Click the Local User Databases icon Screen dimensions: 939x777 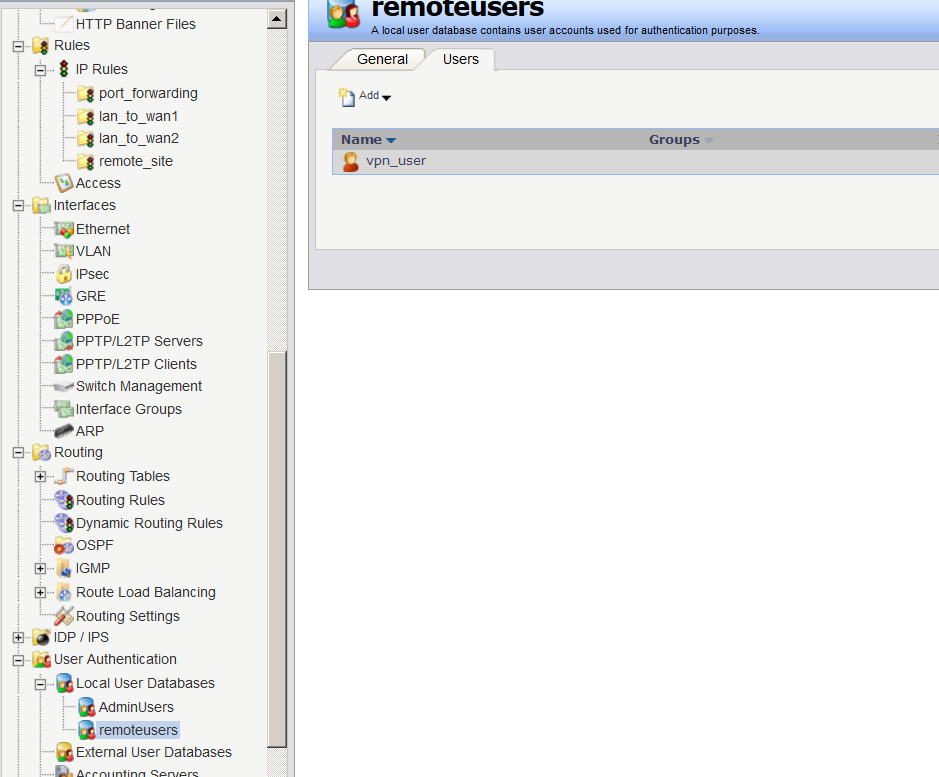coord(63,684)
